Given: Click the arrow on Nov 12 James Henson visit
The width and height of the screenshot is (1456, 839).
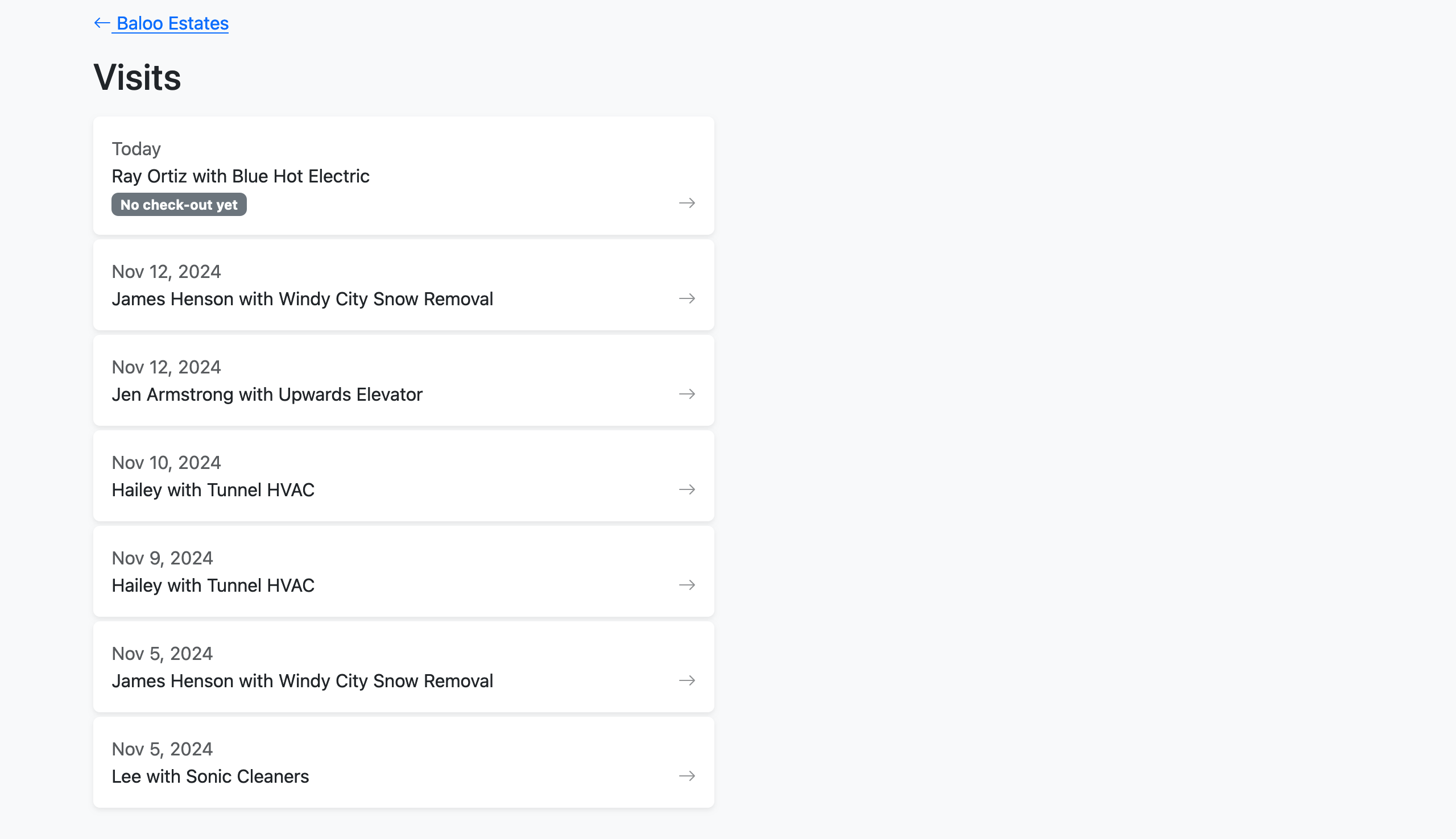Looking at the screenshot, I should [x=686, y=298].
